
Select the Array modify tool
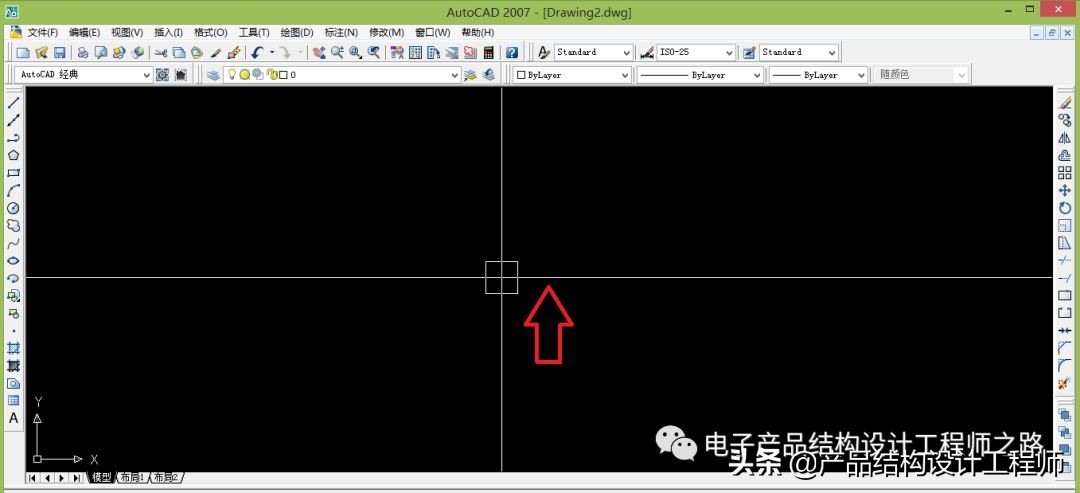point(1065,173)
